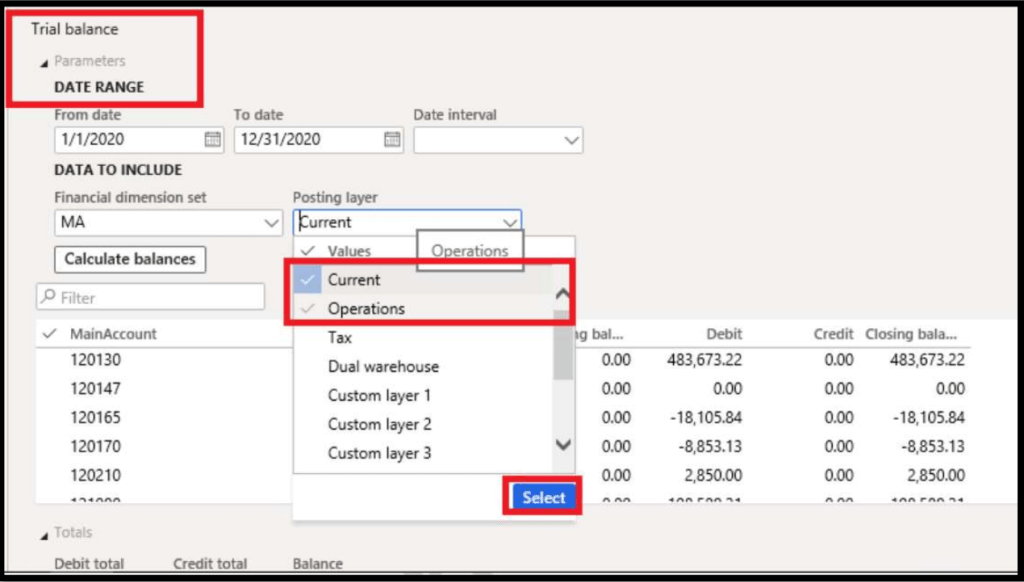The height and width of the screenshot is (582, 1024).
Task: Toggle selection of Custom layer 1
Action: pyautogui.click(x=378, y=396)
